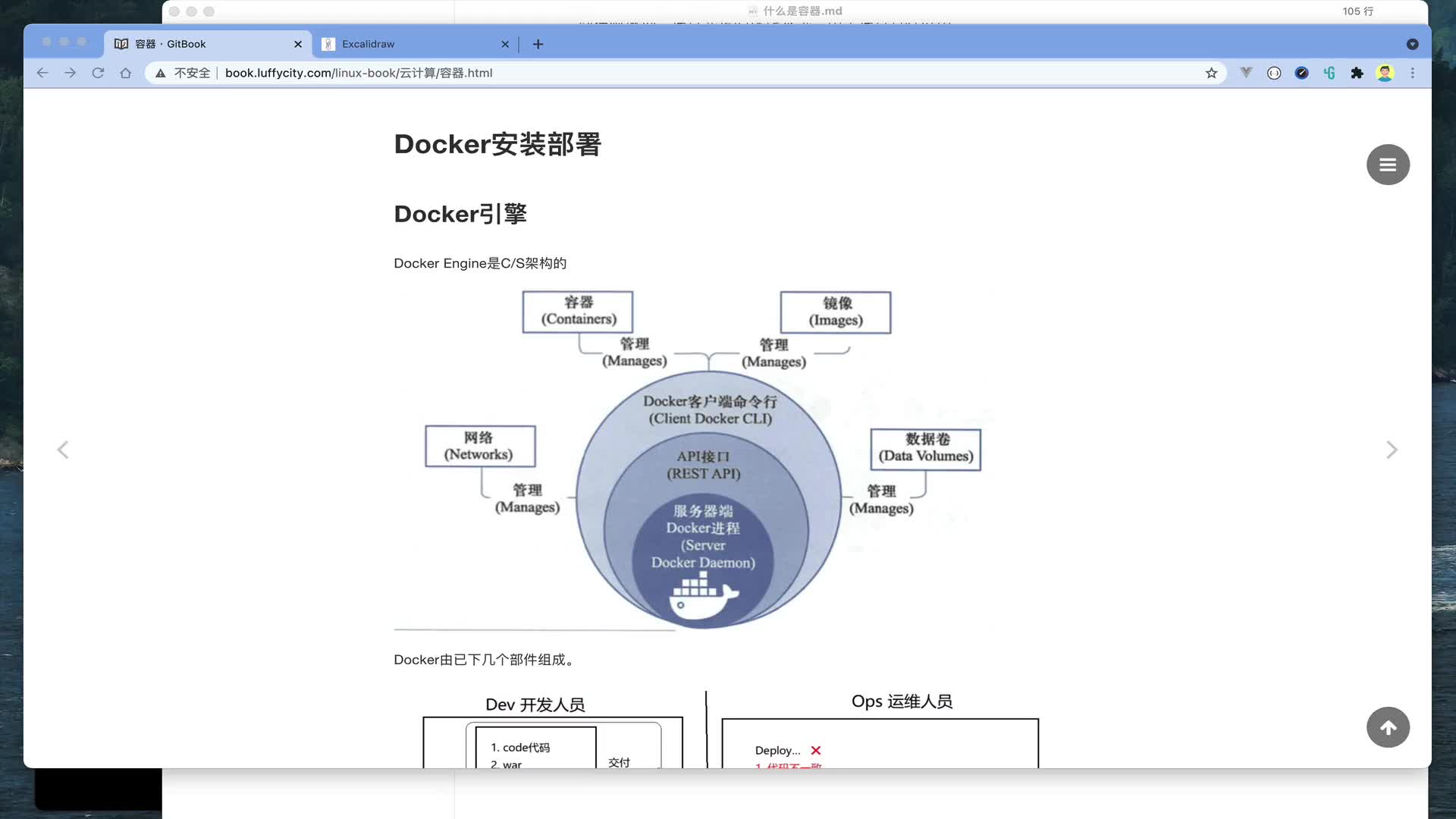Click the 105 行 line count in background window
Image resolution: width=1456 pixels, height=819 pixels.
pos(1357,11)
